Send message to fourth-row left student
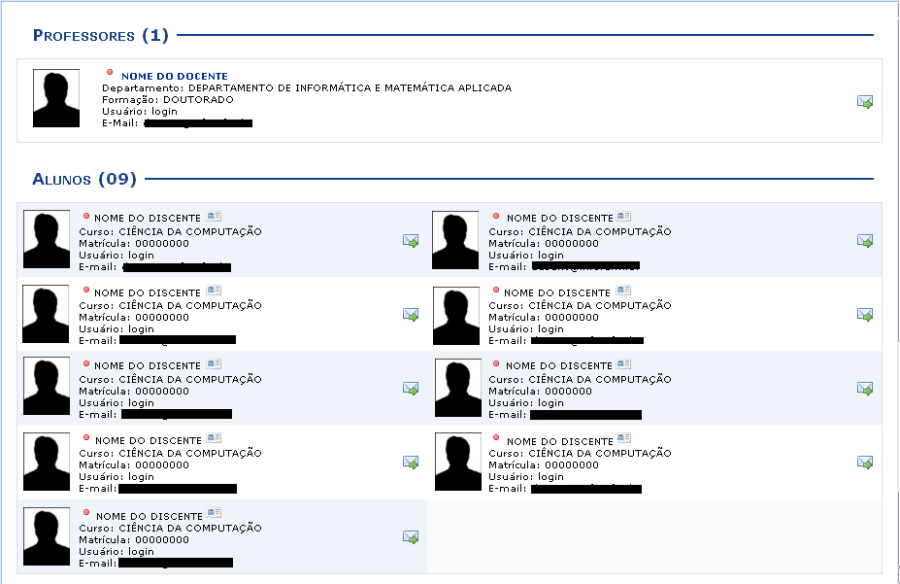This screenshot has height=584, width=900. (x=410, y=463)
